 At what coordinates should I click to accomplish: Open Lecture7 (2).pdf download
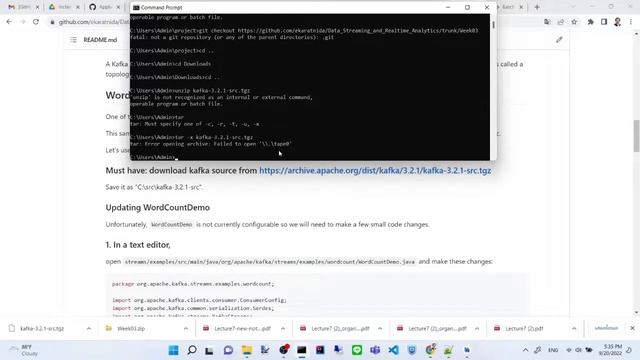(524, 328)
